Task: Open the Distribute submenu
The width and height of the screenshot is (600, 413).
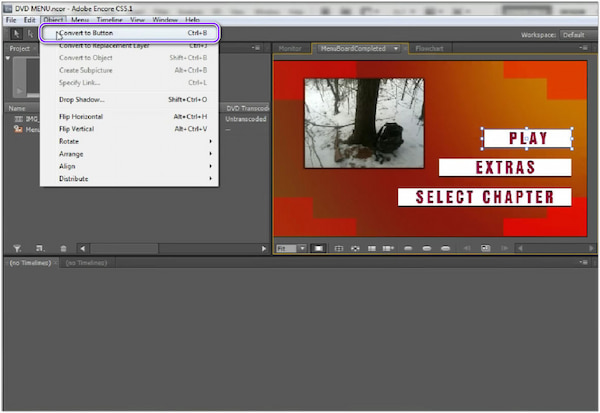Action: 129,178
